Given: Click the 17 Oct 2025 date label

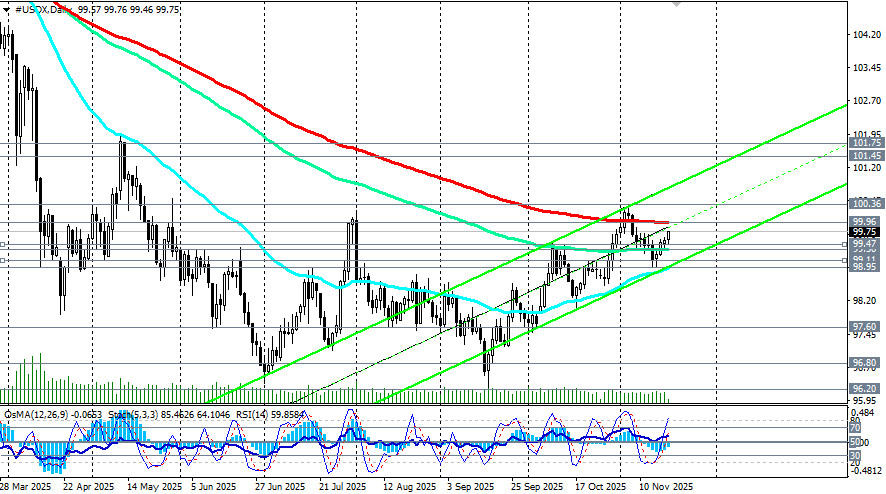Looking at the screenshot, I should (x=601, y=487).
